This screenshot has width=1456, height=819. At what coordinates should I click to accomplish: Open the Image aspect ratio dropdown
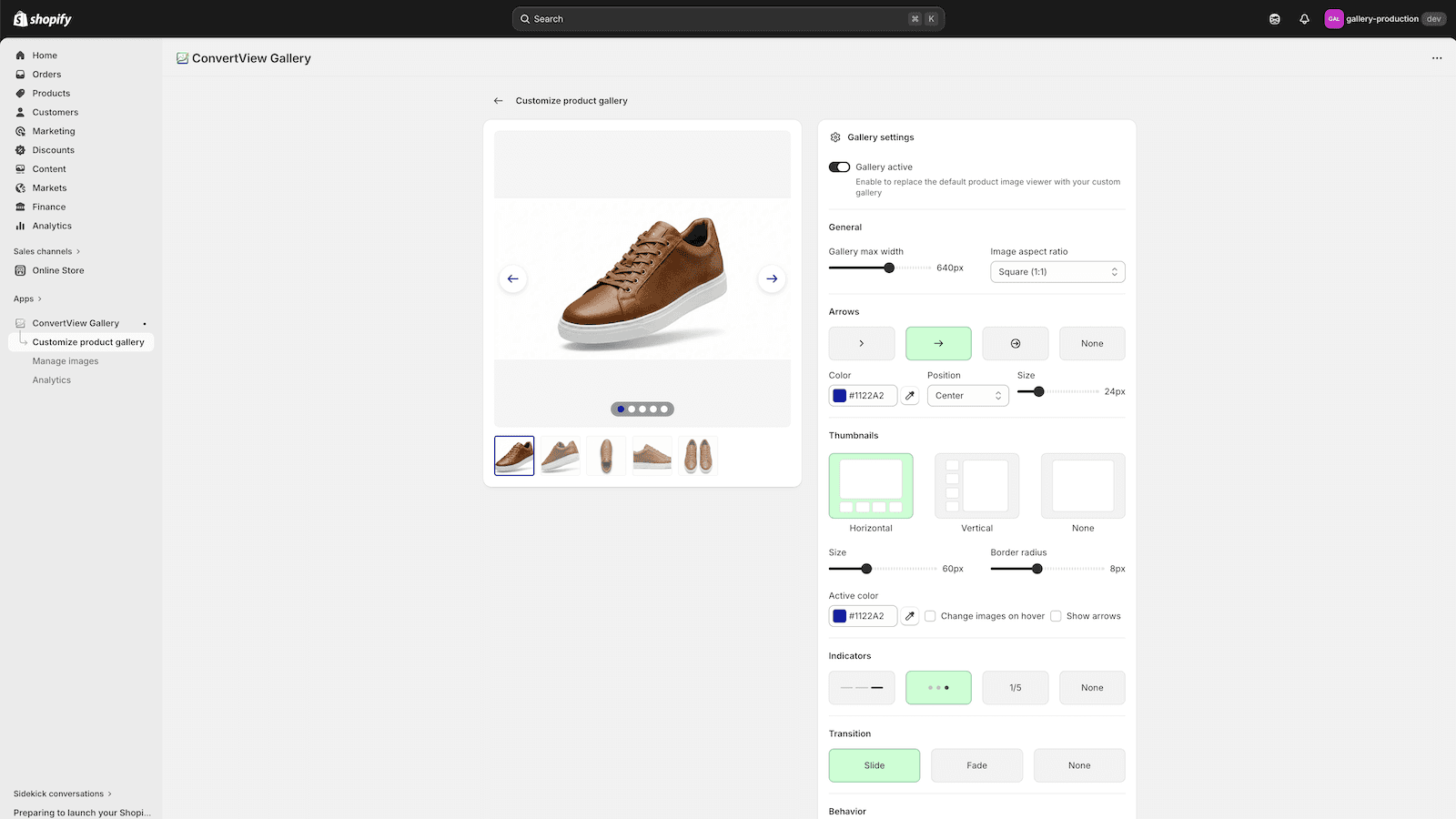[x=1057, y=272]
